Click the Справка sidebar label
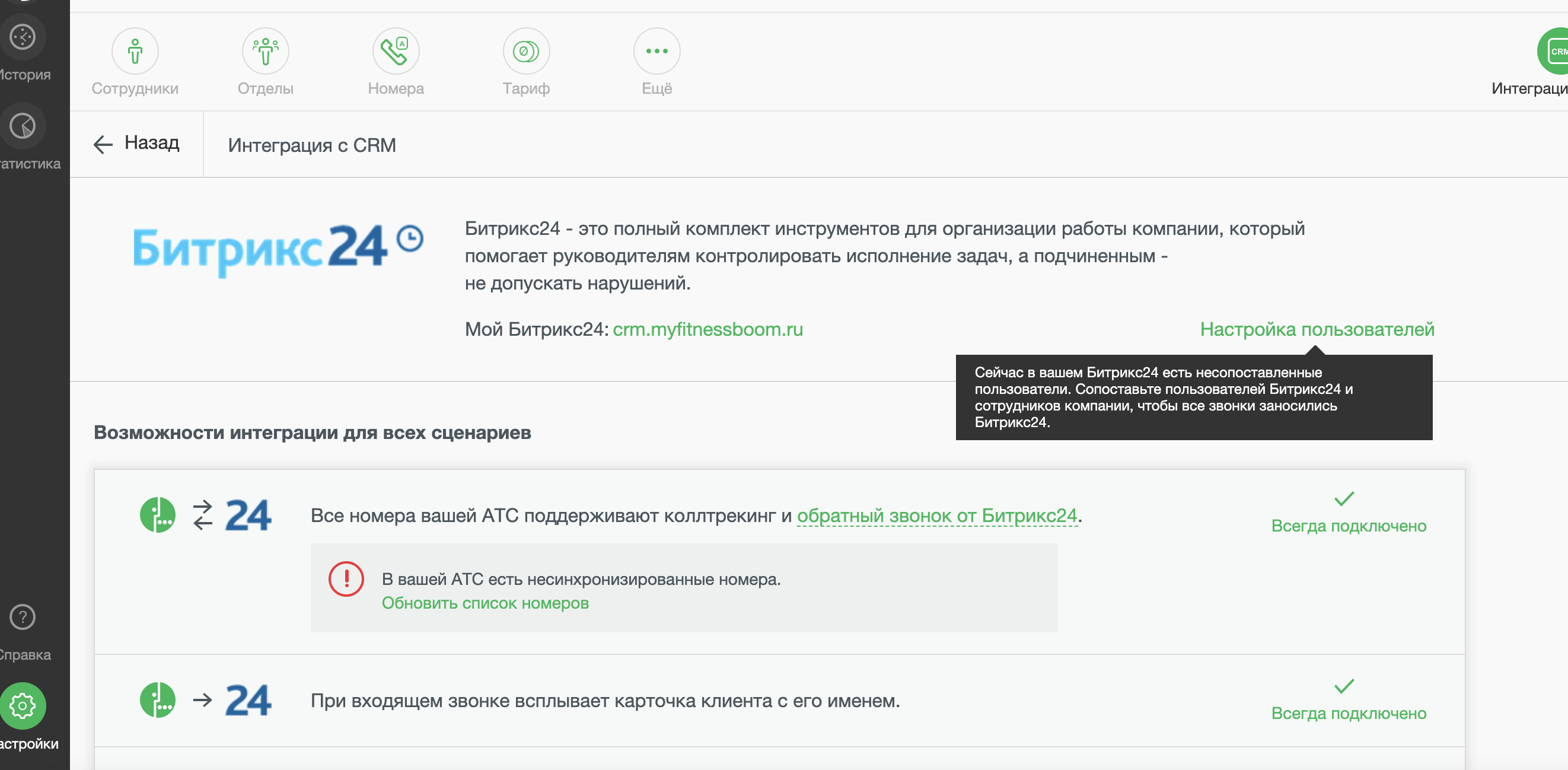 (25, 654)
